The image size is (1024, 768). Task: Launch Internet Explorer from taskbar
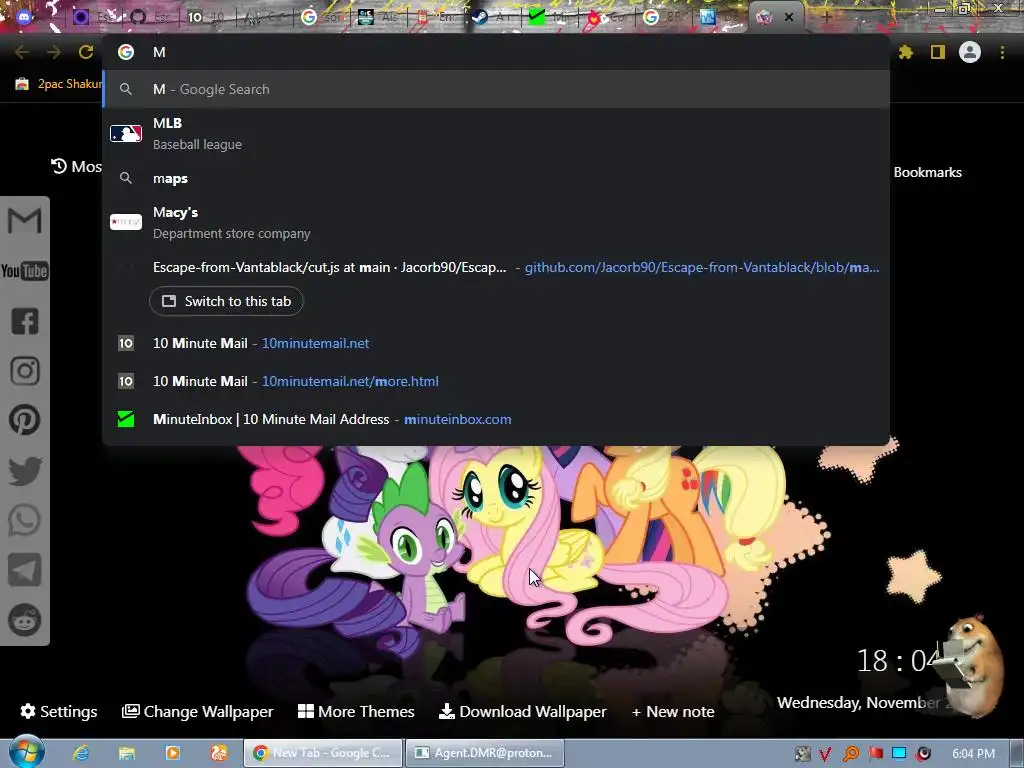(x=81, y=753)
